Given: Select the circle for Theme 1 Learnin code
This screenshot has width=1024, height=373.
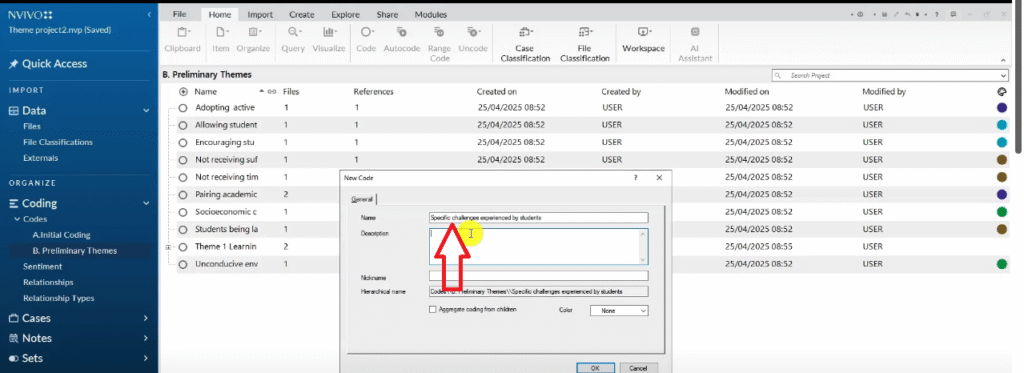Looking at the screenshot, I should (x=183, y=247).
